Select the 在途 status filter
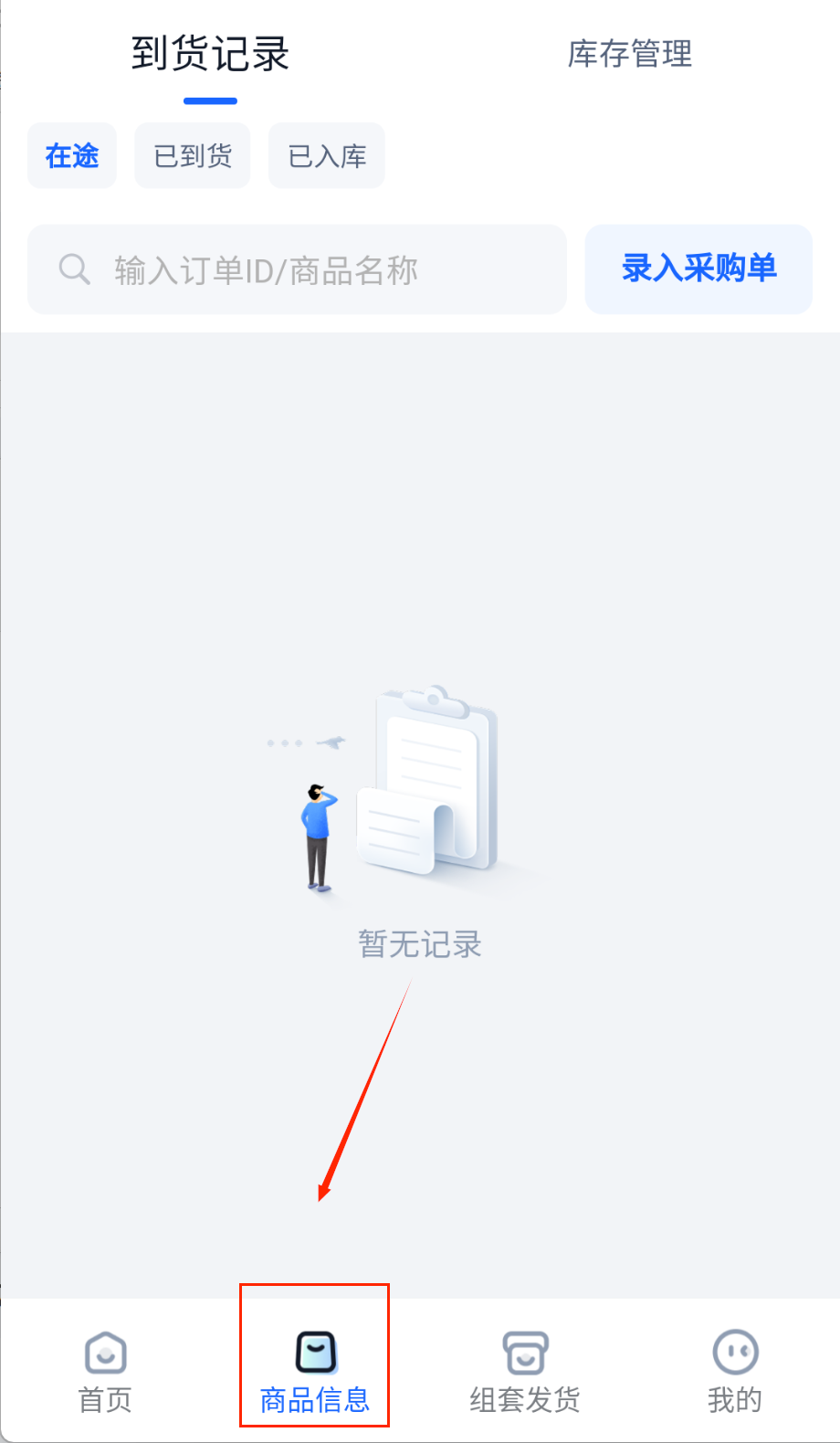The width and height of the screenshot is (840, 1443). coord(72,155)
